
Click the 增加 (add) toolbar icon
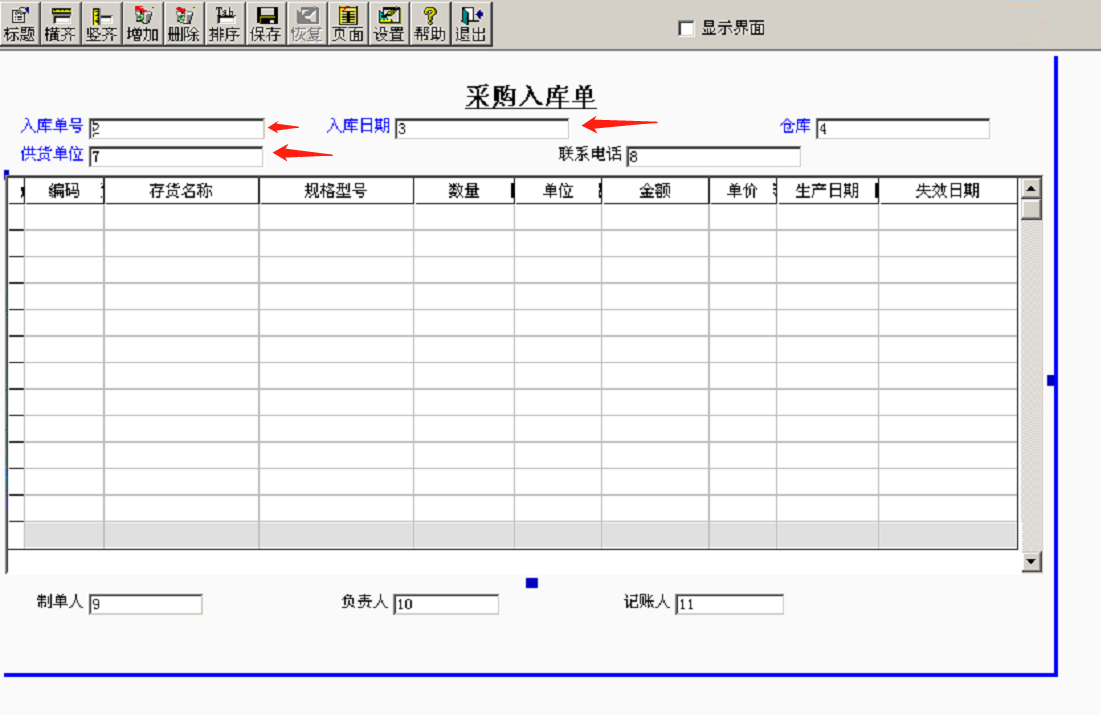[143, 24]
